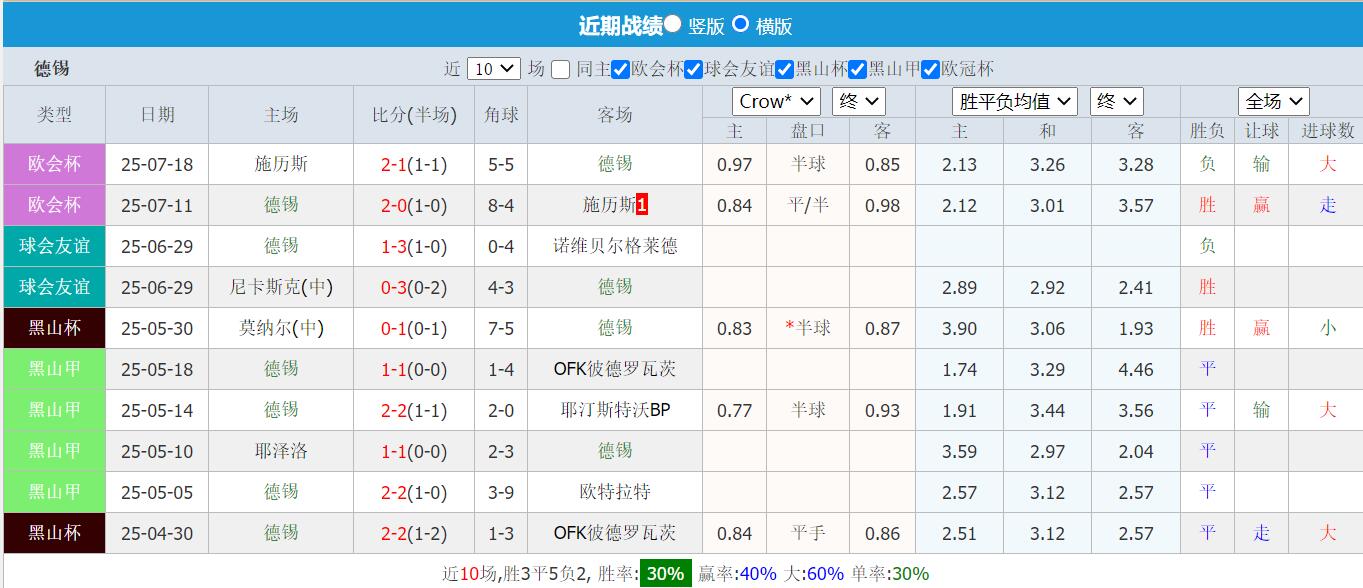Disable the 球会友谊 friendly match filter
The width and height of the screenshot is (1363, 588).
coord(694,69)
